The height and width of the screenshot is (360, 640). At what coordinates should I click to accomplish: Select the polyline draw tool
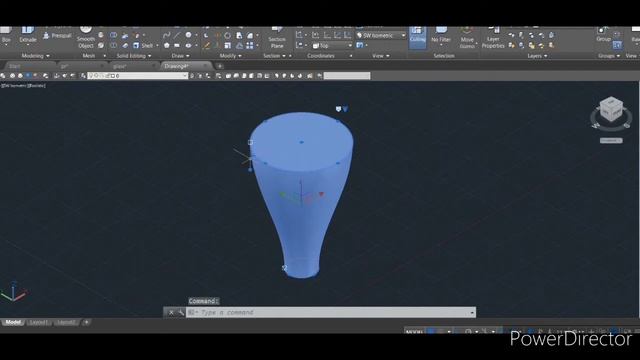tap(166, 36)
